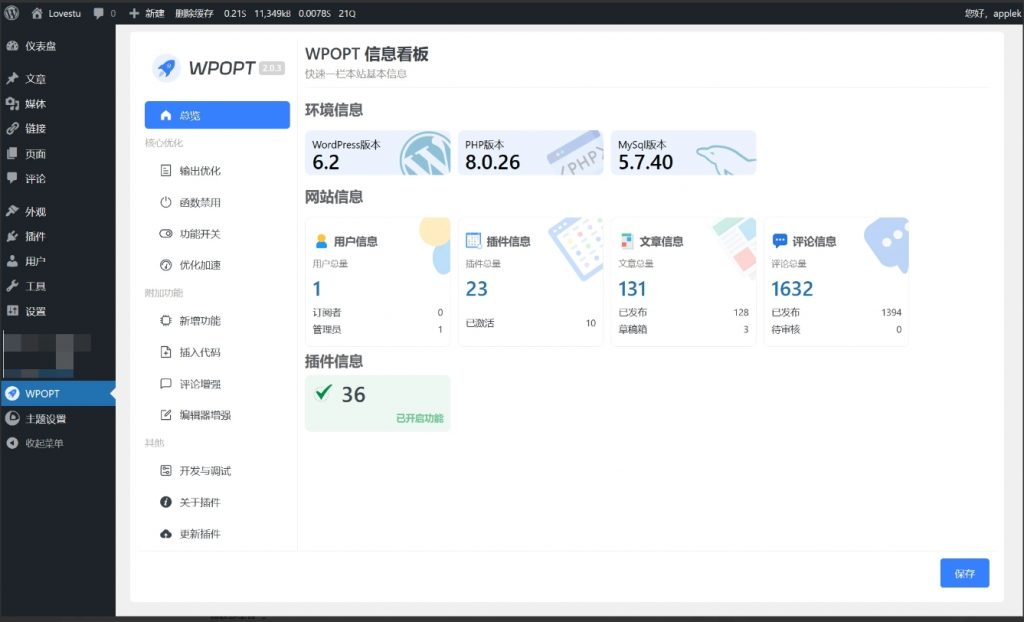The height and width of the screenshot is (622, 1024).
Task: Click the 评论信息 chat bubble icon
Action: click(780, 241)
